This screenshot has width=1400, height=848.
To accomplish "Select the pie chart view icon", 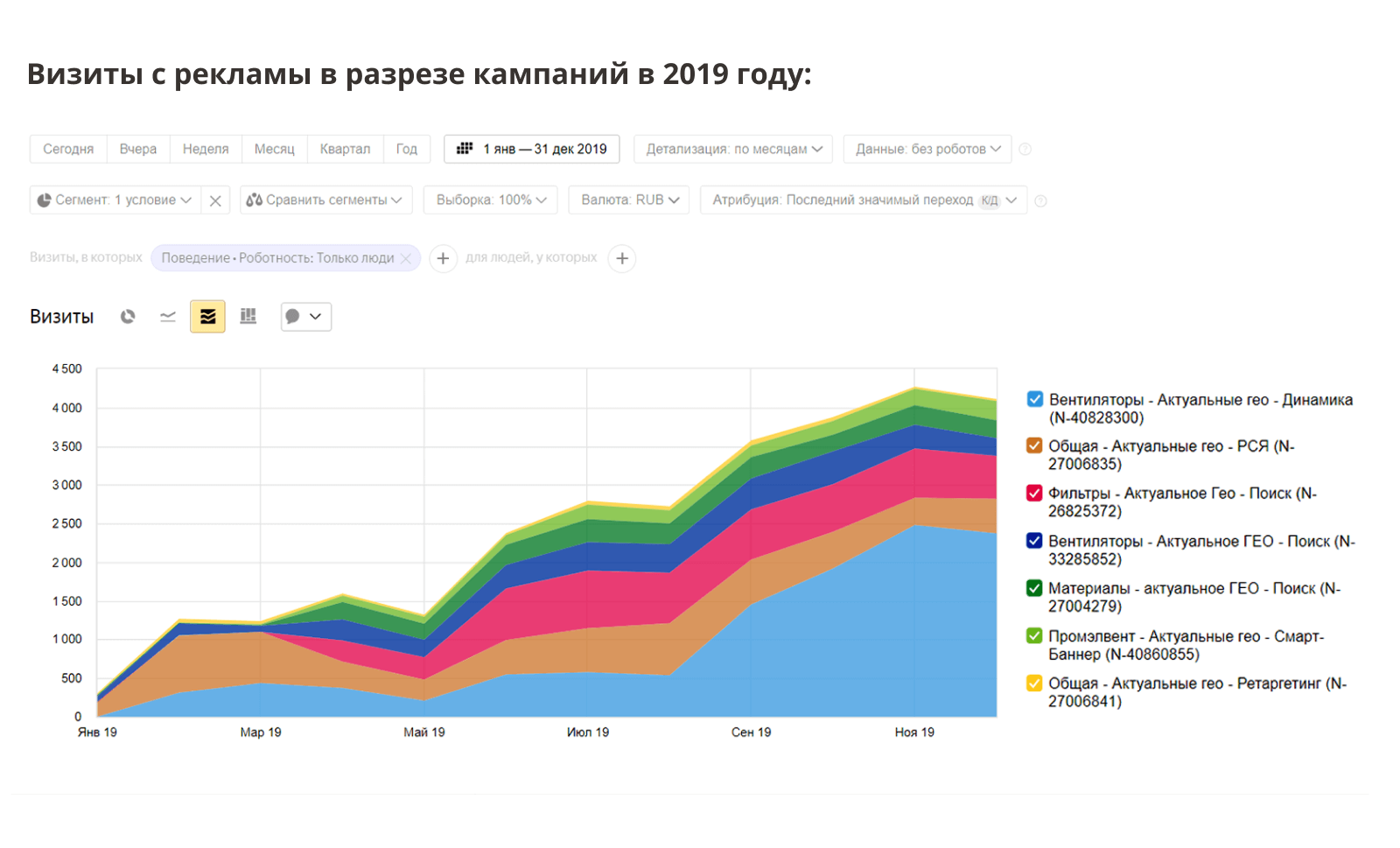I will coord(128,317).
